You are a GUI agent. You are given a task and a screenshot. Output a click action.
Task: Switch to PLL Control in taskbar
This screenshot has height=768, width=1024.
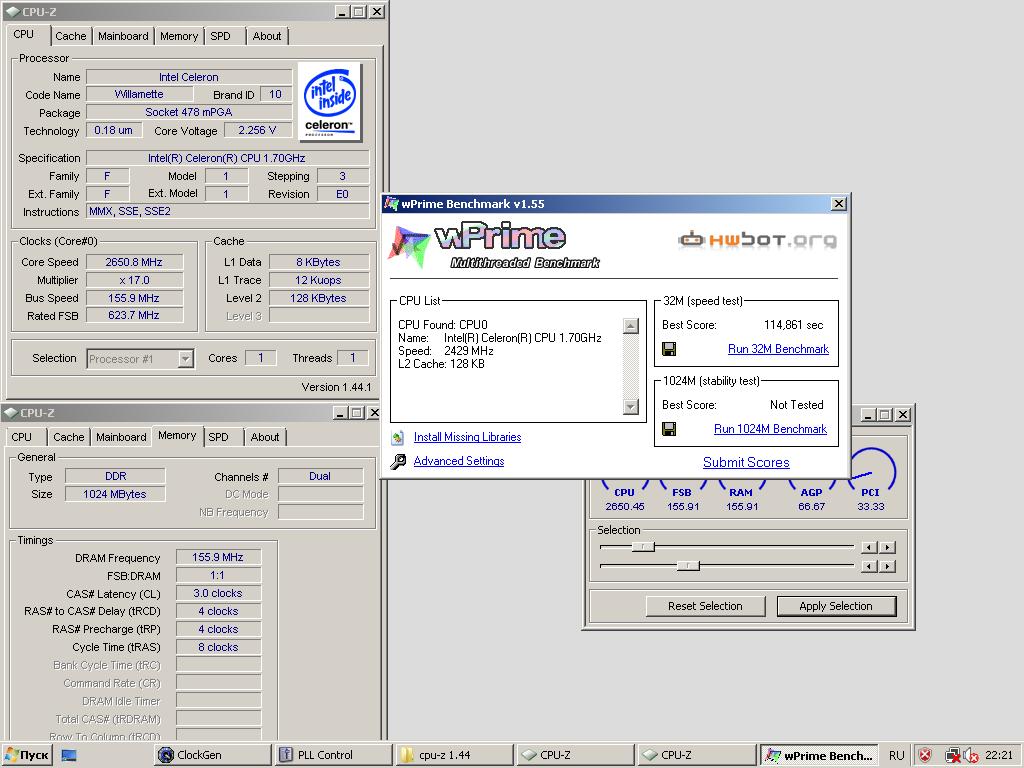click(333, 755)
